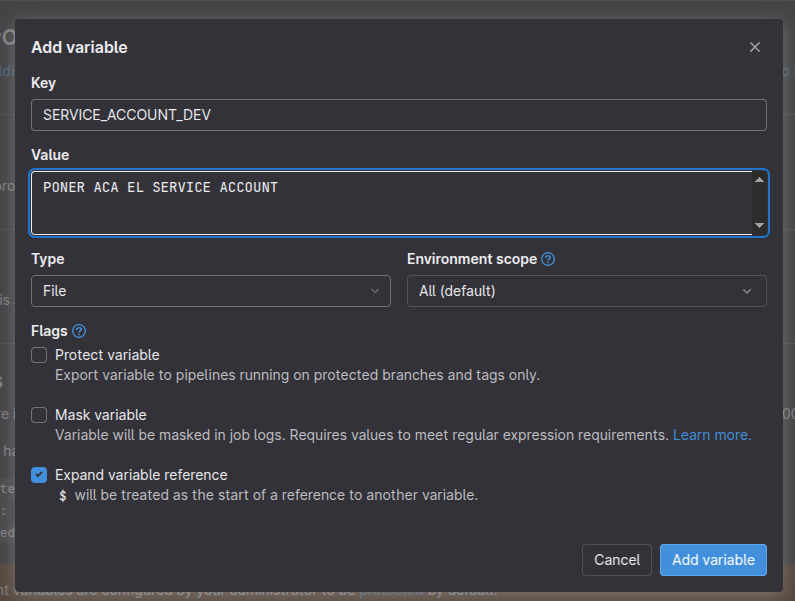Open the Flags help question-mark icon
The image size is (795, 601).
(80, 331)
